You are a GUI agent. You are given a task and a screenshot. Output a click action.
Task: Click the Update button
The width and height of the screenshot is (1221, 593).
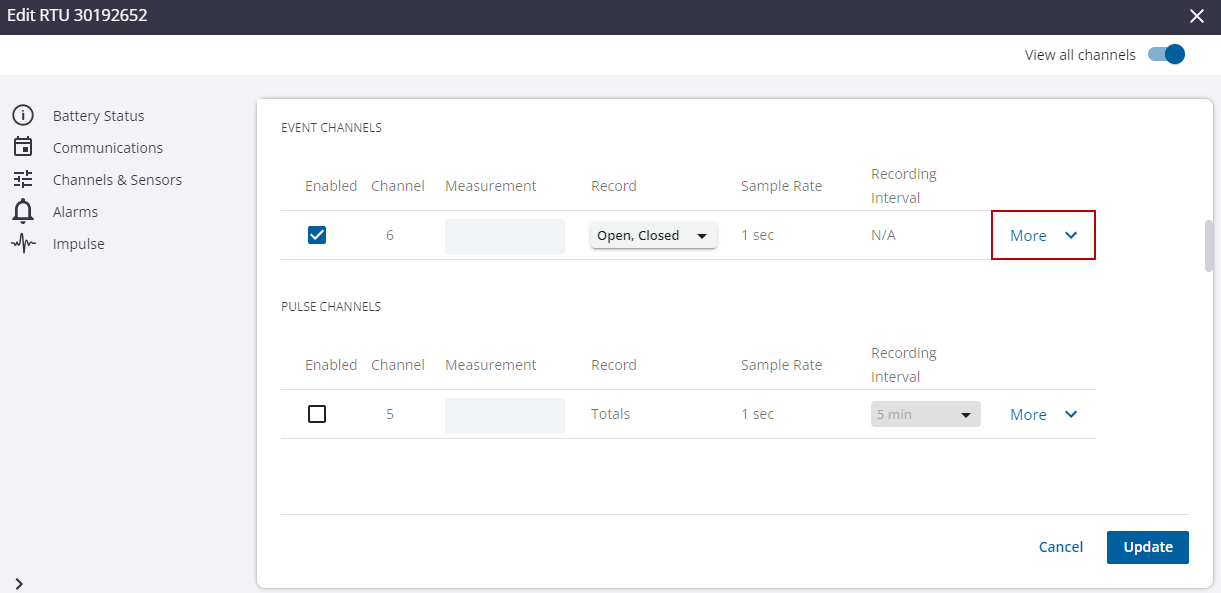coord(1148,547)
